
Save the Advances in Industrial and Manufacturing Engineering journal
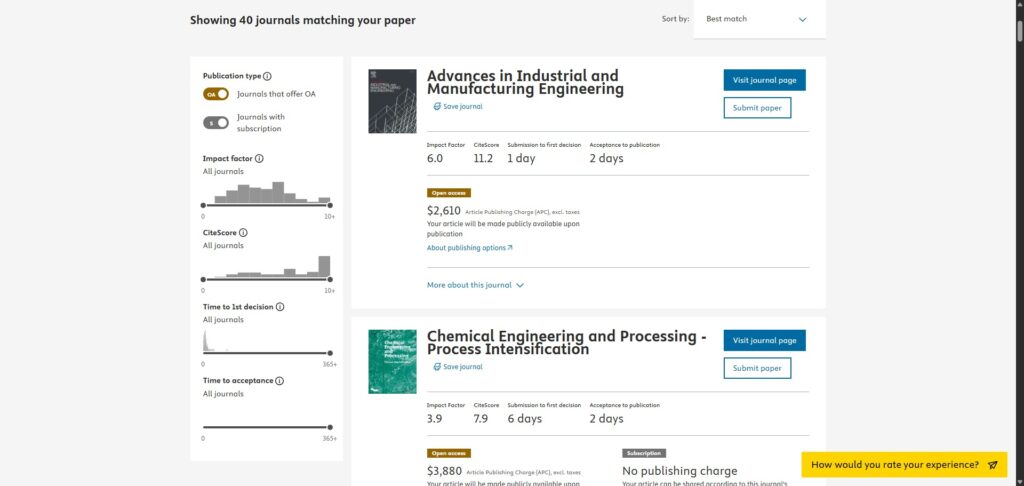point(458,106)
